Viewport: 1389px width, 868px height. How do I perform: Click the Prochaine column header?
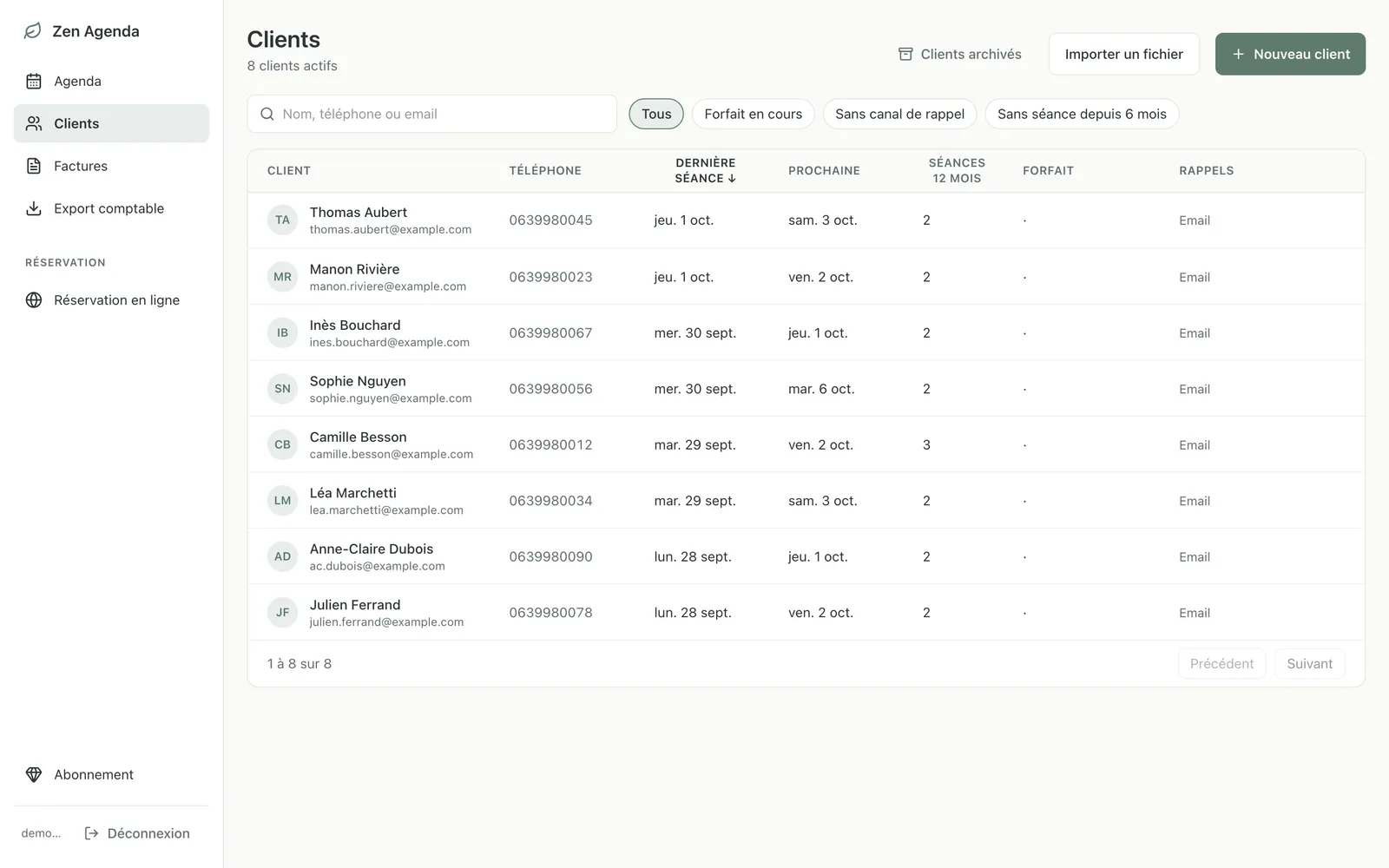pos(824,171)
